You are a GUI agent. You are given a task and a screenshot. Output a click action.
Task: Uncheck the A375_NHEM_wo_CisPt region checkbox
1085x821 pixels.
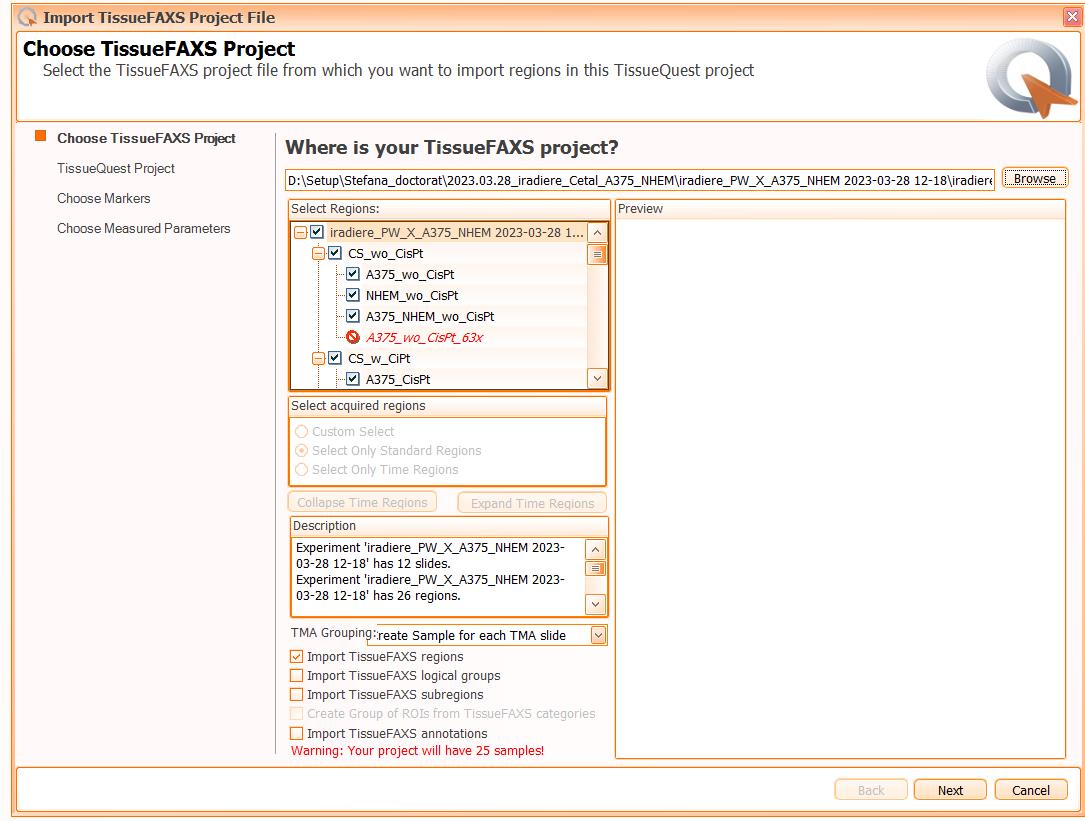[x=353, y=316]
